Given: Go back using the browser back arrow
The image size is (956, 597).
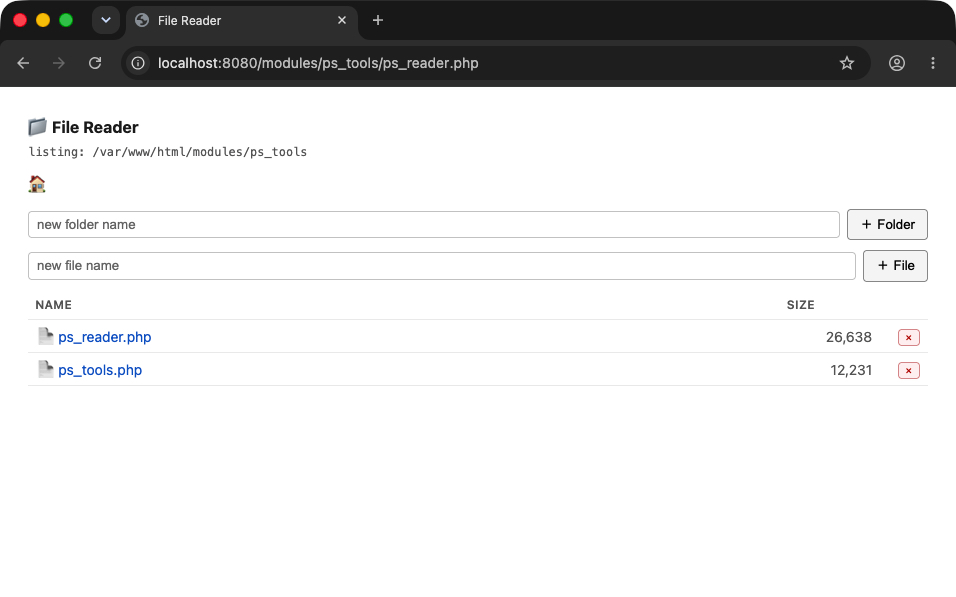Looking at the screenshot, I should coord(23,63).
